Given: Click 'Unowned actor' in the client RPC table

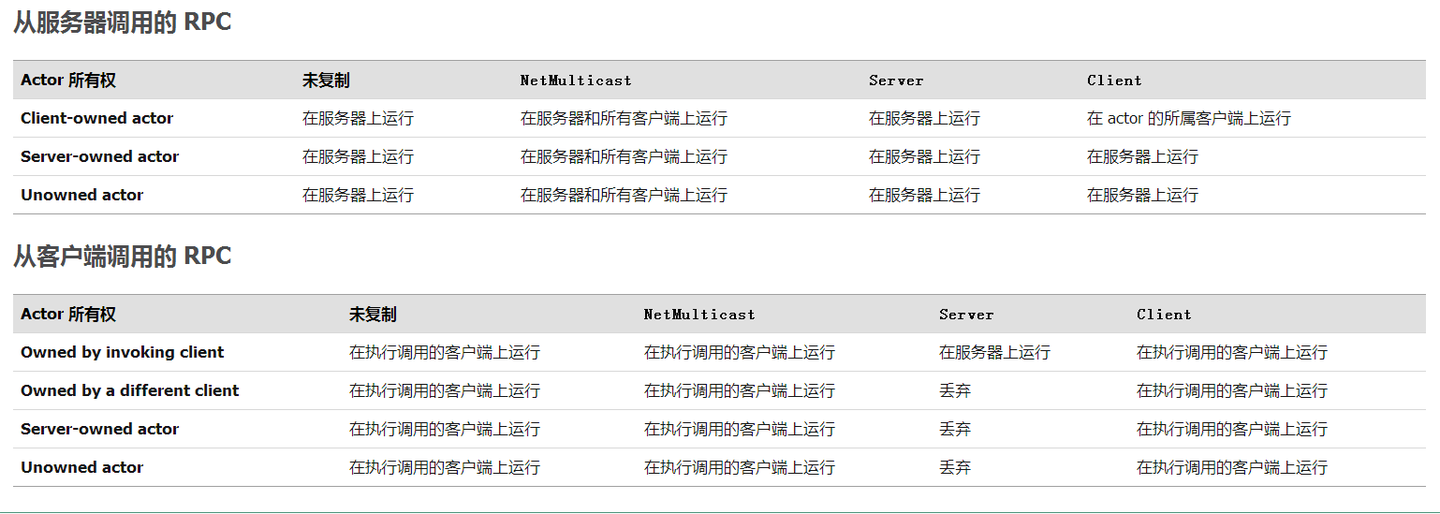Looking at the screenshot, I should (x=82, y=467).
